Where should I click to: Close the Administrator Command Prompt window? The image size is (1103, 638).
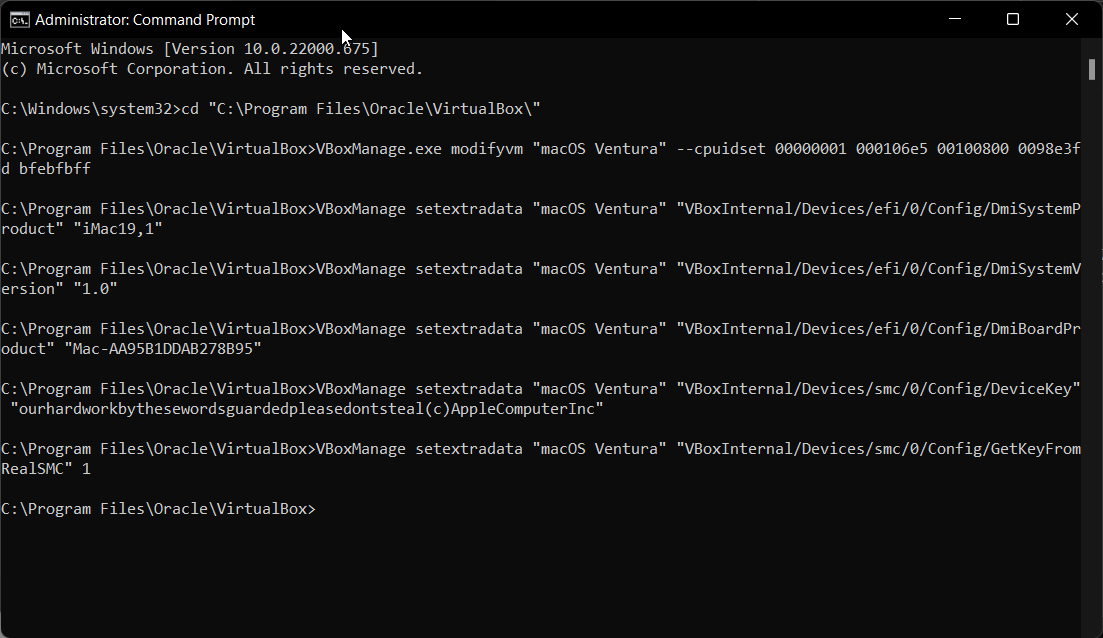click(x=1072, y=19)
